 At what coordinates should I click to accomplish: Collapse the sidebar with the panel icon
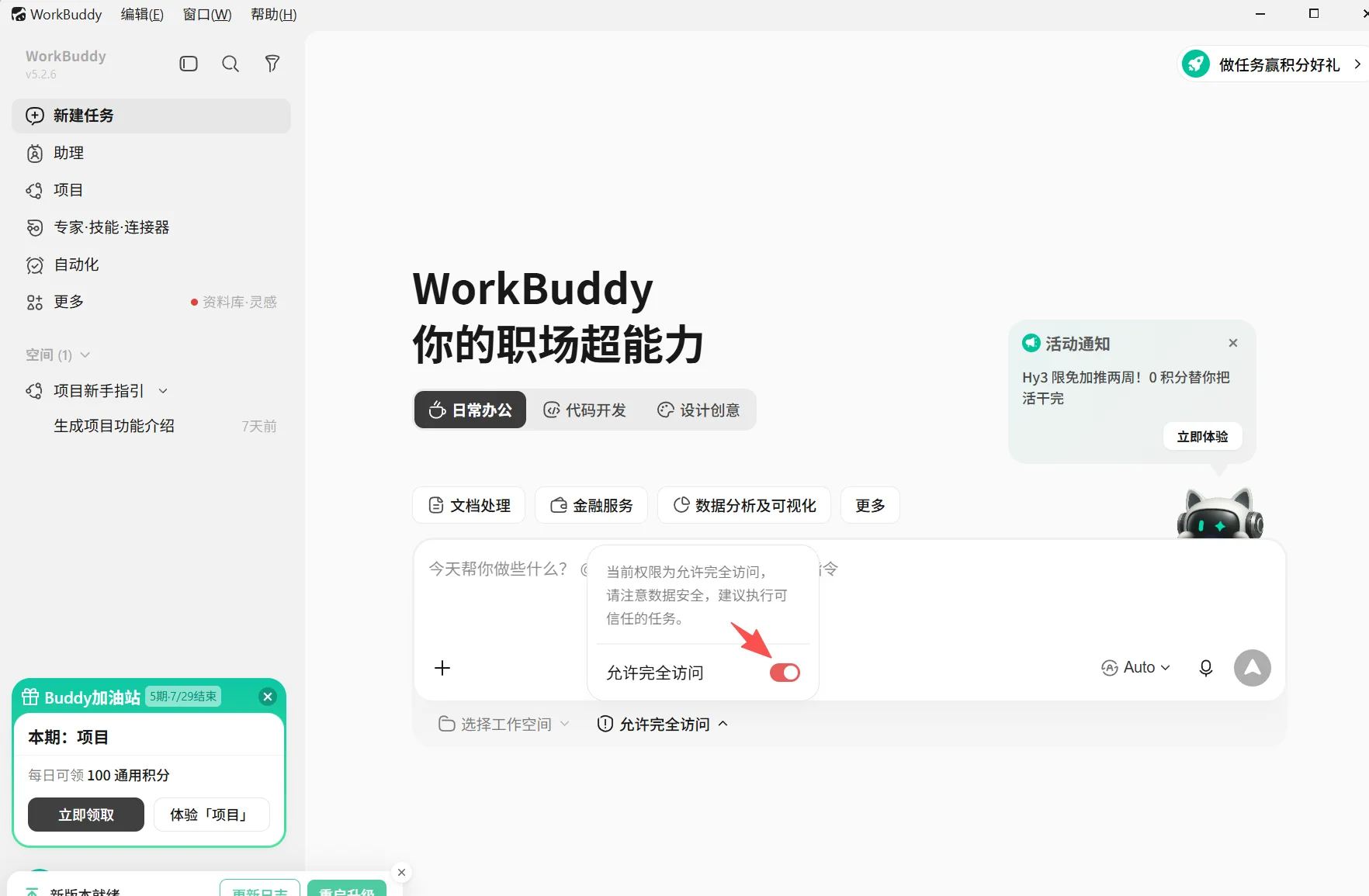(189, 64)
